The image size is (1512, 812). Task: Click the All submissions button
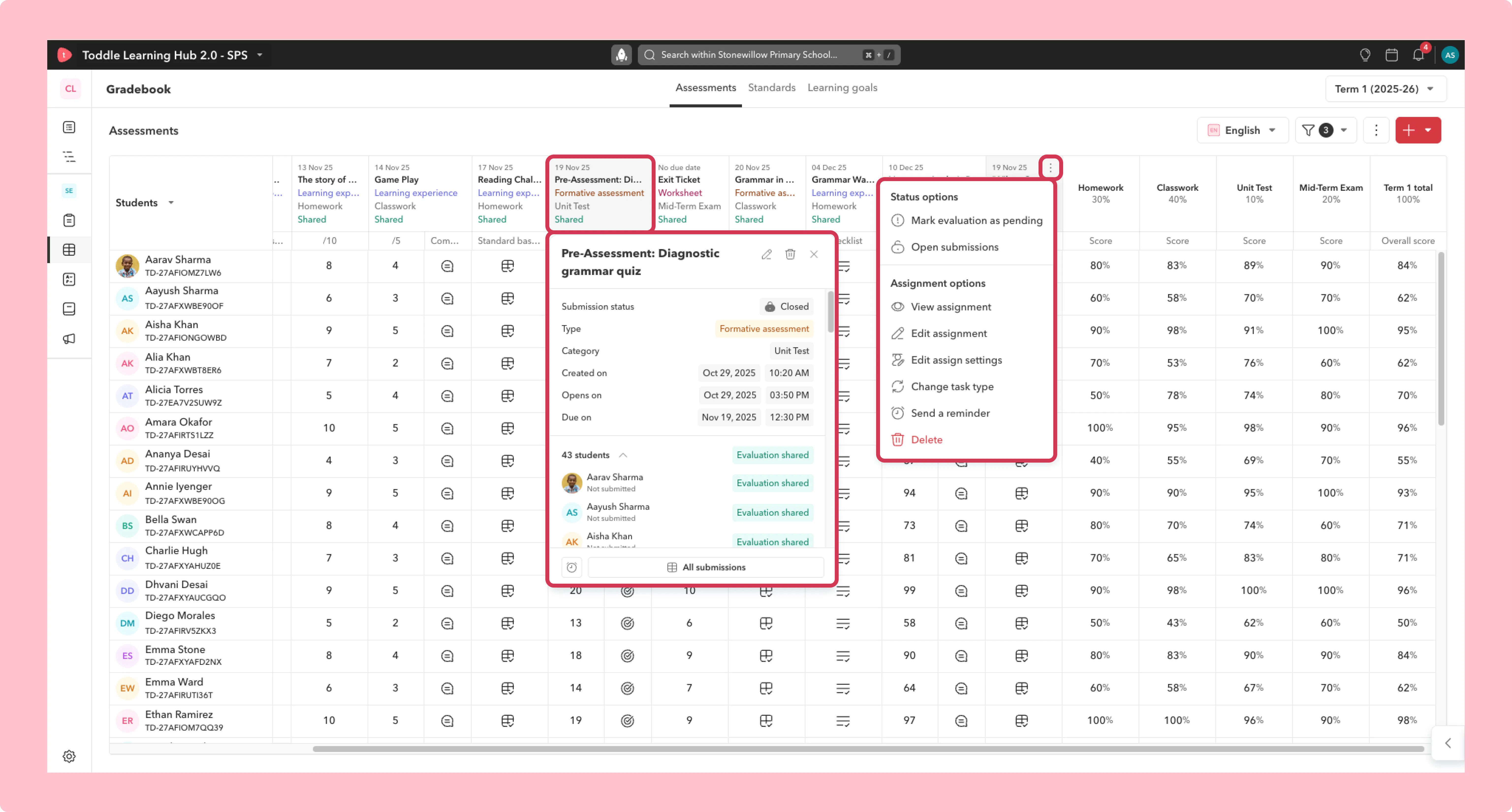pyautogui.click(x=706, y=567)
